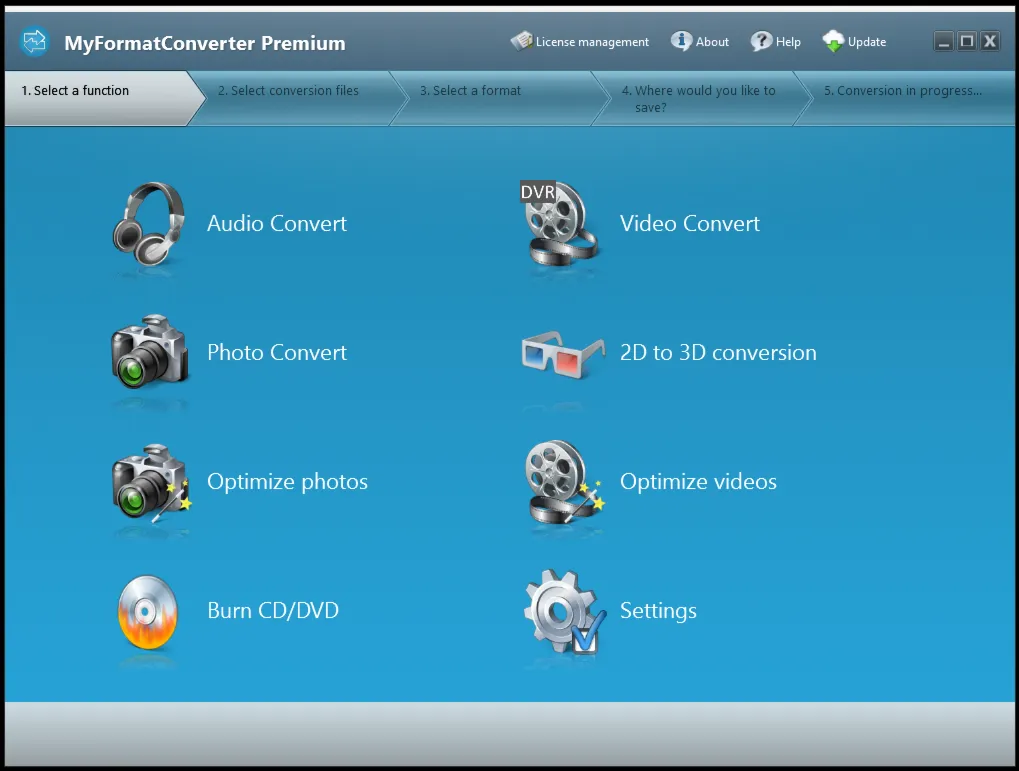
Task: Choose the Video Convert label
Action: (690, 224)
